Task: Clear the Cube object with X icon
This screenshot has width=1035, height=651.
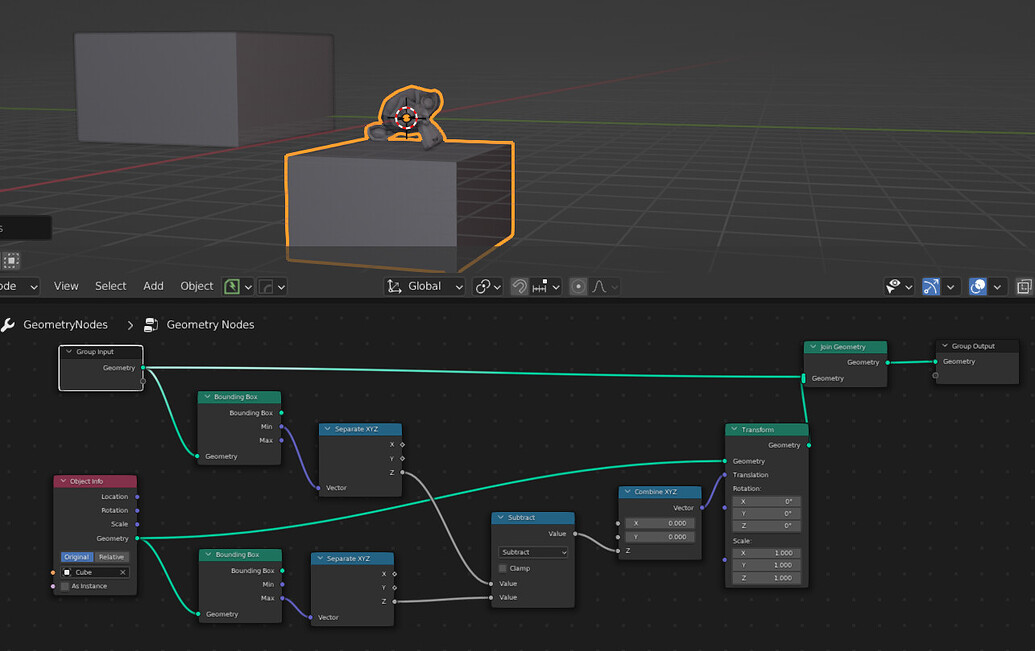Action: coord(122,572)
